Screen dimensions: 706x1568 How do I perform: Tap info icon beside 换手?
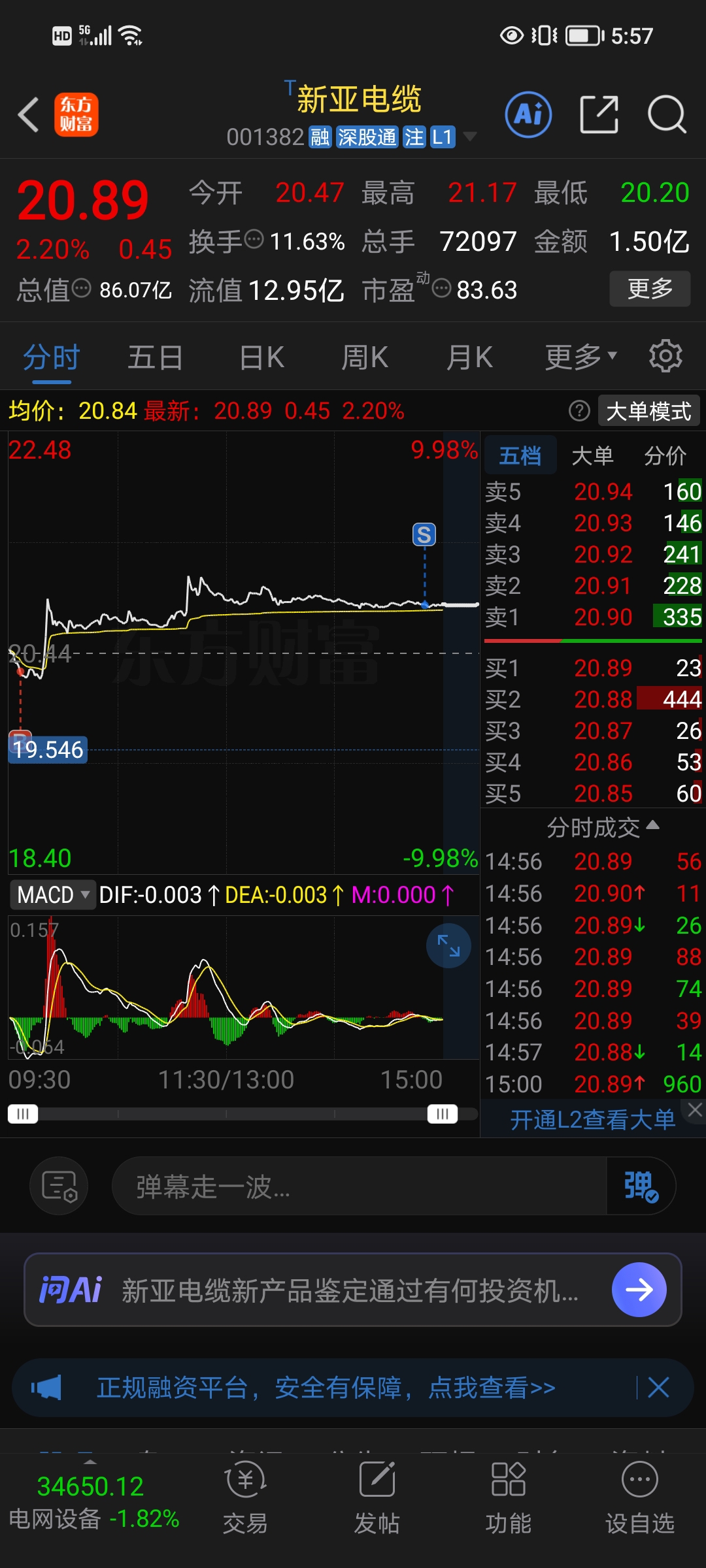coord(254,240)
